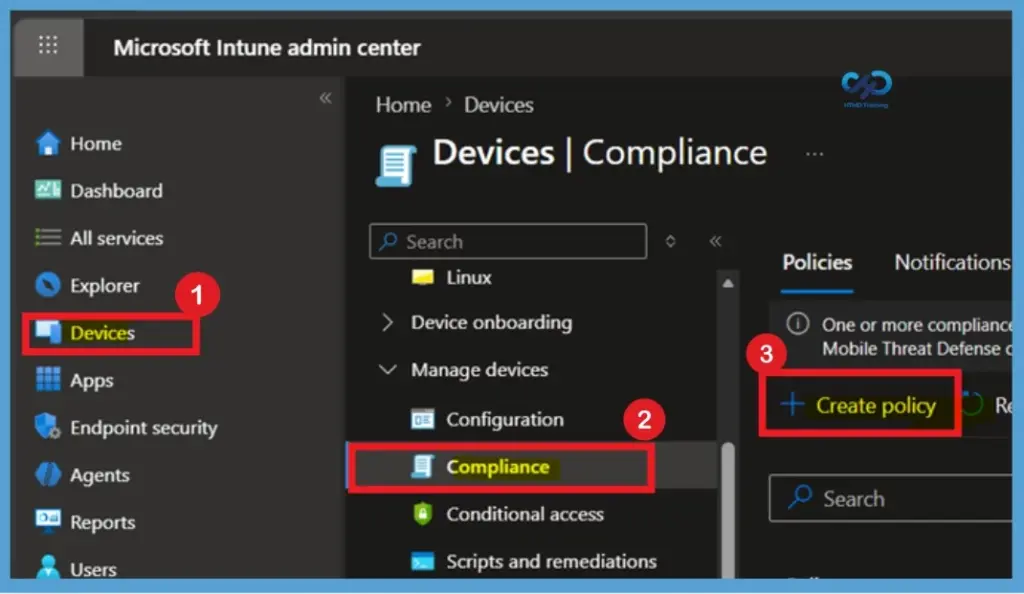Collapse the Manage devices section
Image resolution: width=1024 pixels, height=594 pixels.
[387, 369]
